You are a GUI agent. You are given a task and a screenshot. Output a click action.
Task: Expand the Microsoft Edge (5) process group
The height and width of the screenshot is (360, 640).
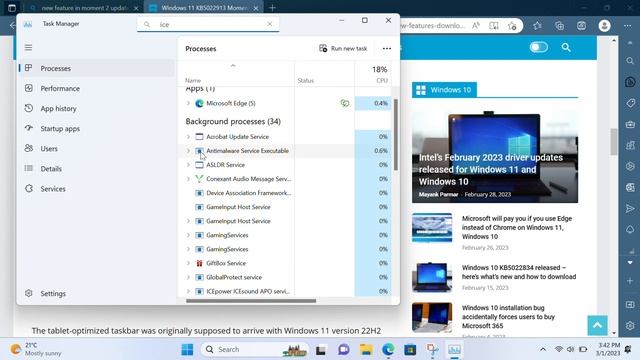pos(188,103)
